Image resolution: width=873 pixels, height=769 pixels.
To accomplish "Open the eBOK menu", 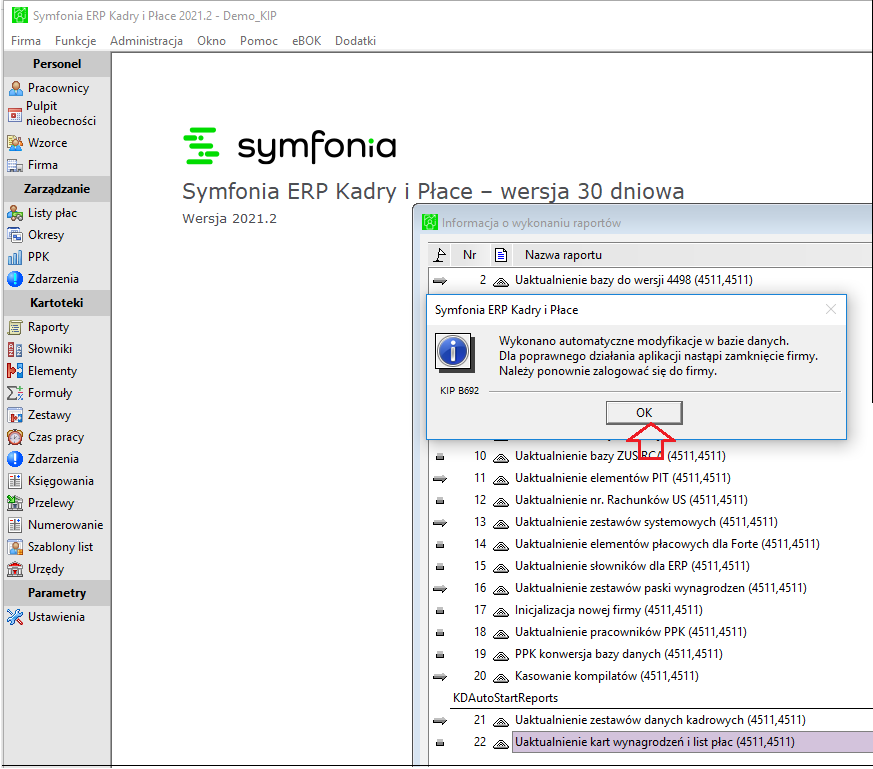I will pyautogui.click(x=307, y=41).
